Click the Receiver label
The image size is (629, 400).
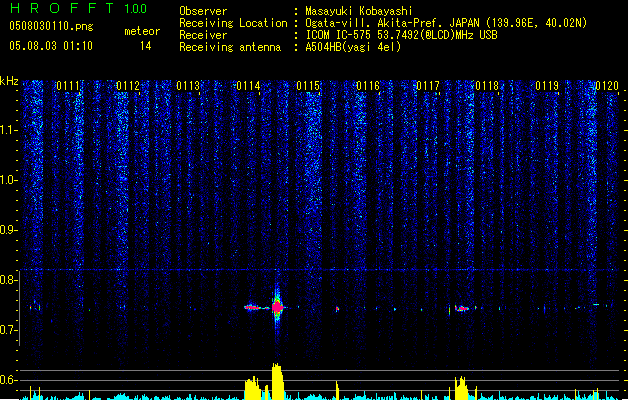(x=203, y=35)
